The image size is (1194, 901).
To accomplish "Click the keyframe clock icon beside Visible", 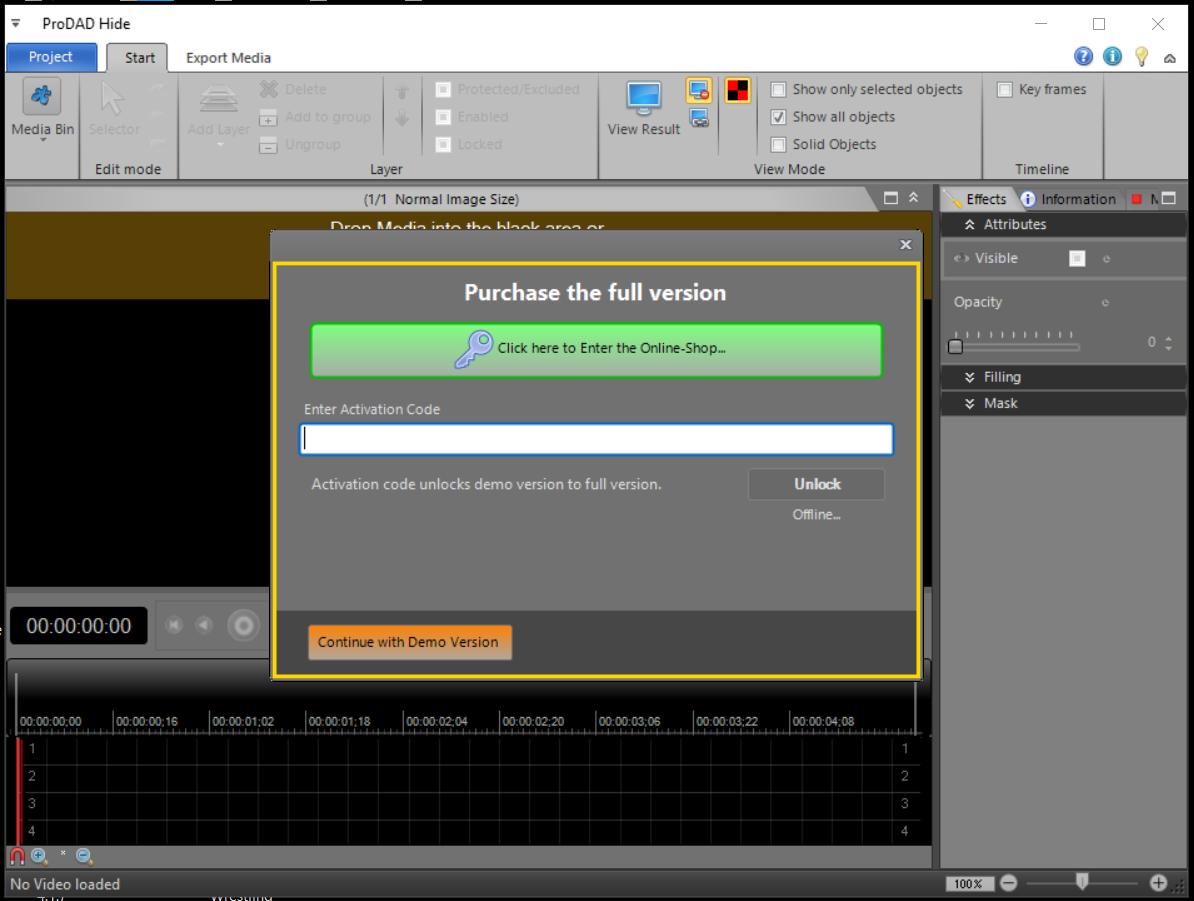I will tap(1106, 259).
